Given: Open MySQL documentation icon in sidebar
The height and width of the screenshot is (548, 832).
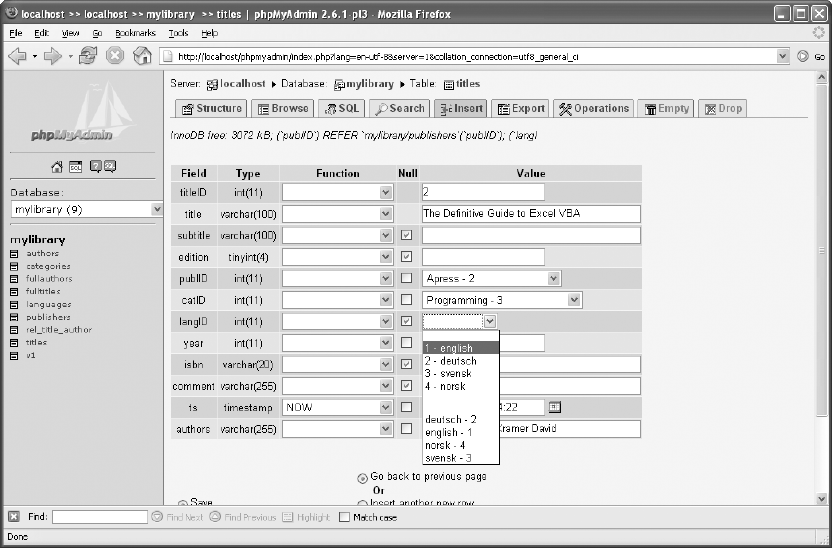Looking at the screenshot, I should [110, 167].
